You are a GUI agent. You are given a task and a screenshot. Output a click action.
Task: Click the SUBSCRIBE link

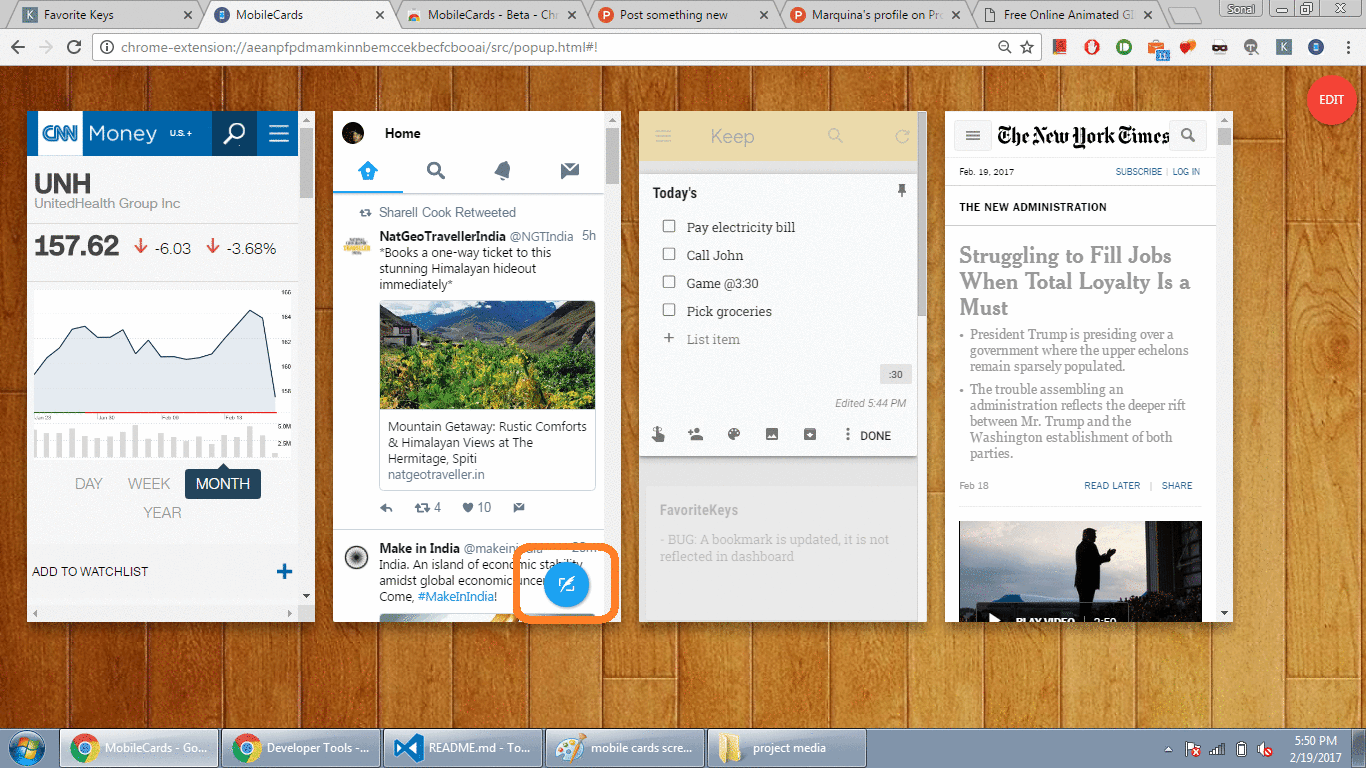1139,172
